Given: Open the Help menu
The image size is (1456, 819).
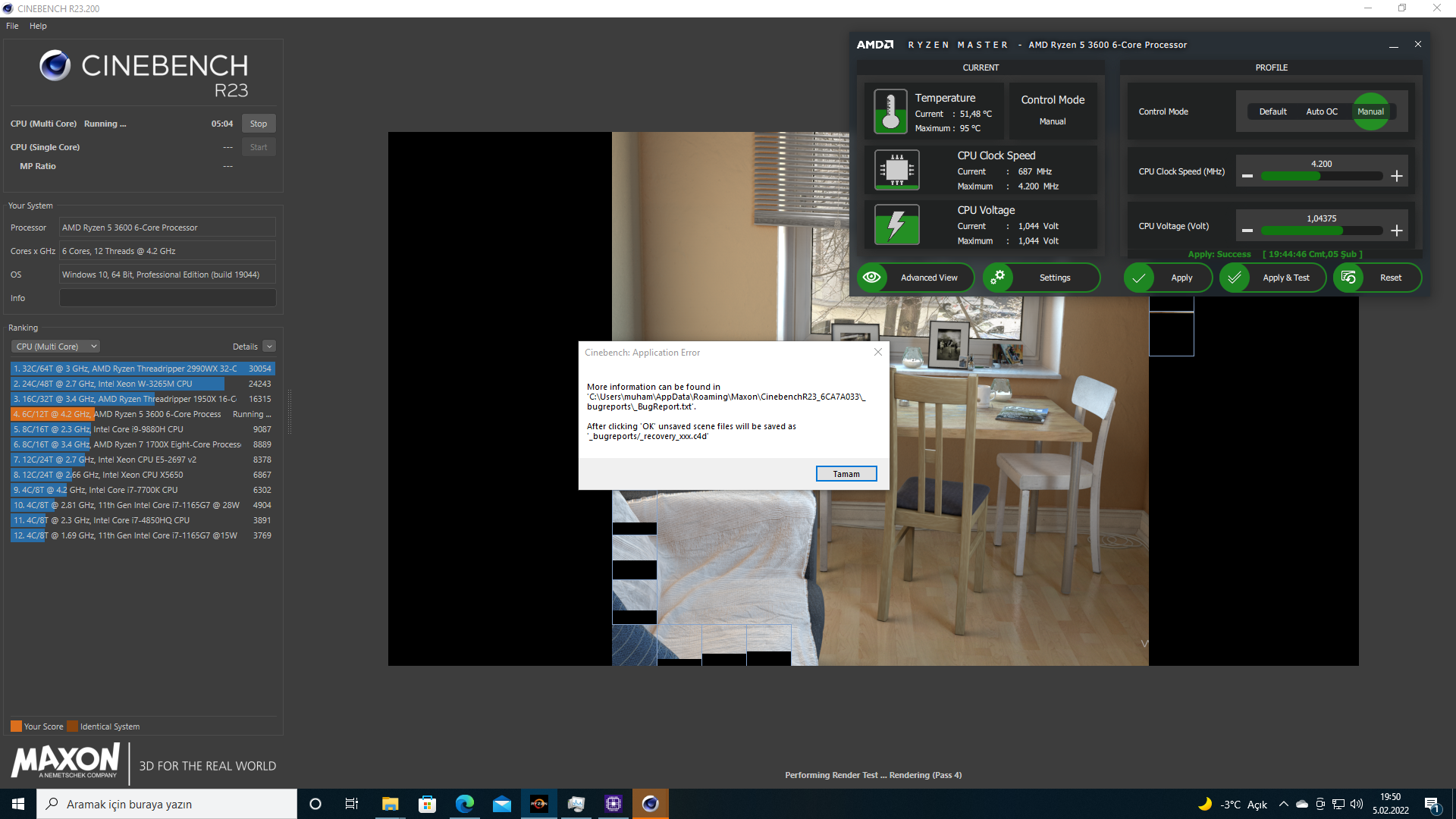Looking at the screenshot, I should point(38,26).
